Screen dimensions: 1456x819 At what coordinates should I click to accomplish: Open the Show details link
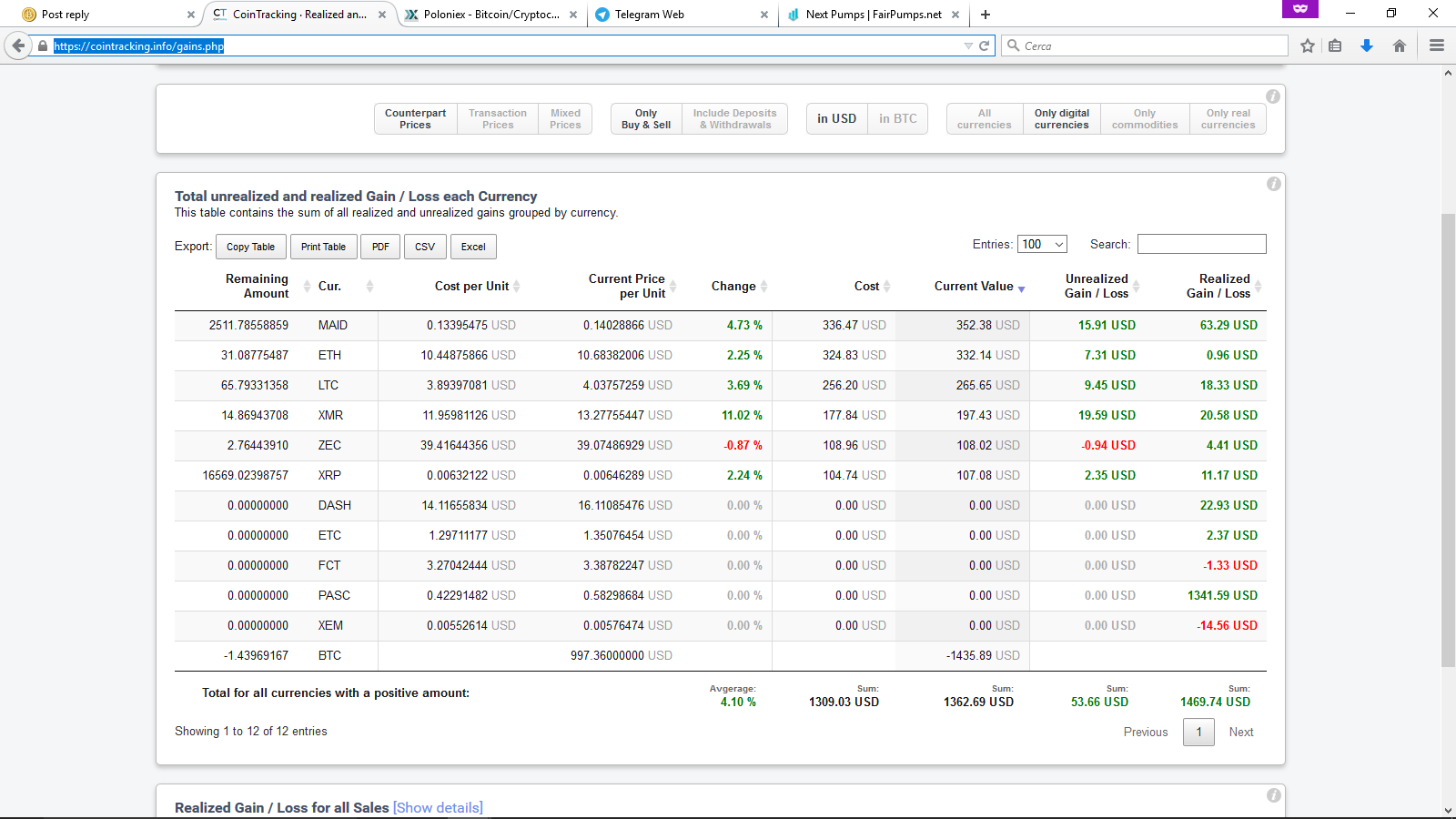438,807
